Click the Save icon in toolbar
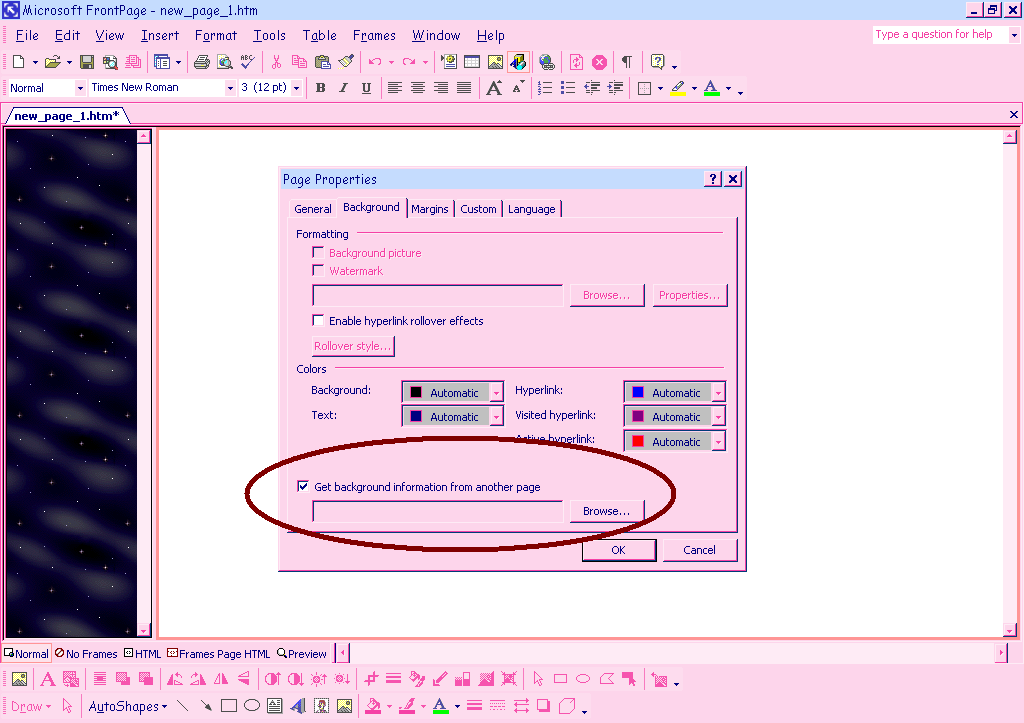 click(x=87, y=62)
